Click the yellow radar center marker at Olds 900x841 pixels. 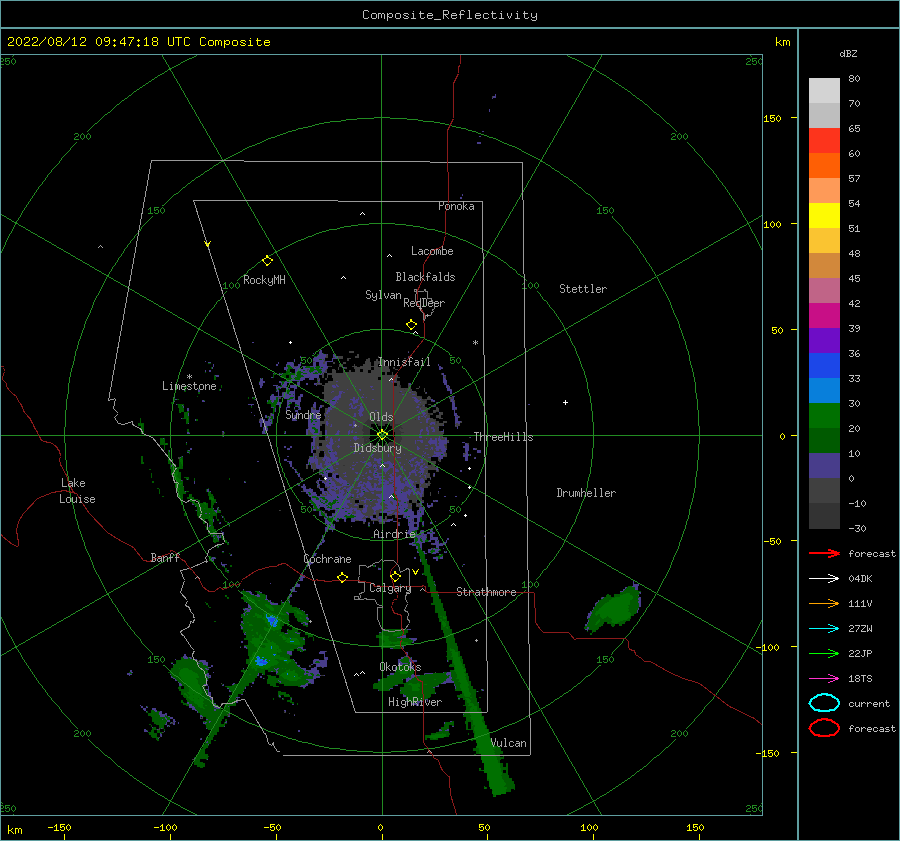pos(382,435)
